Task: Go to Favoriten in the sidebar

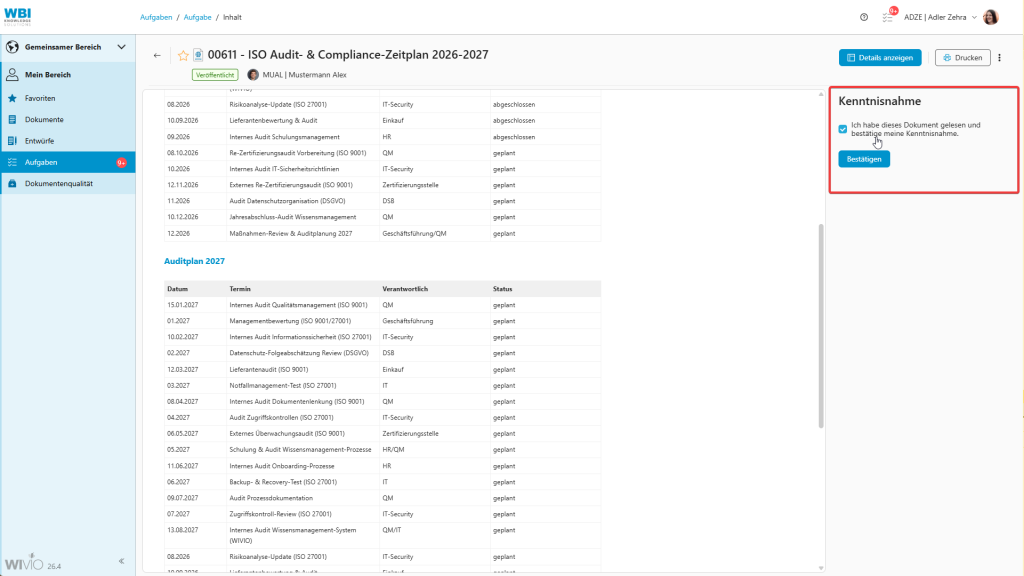Action: (68, 99)
